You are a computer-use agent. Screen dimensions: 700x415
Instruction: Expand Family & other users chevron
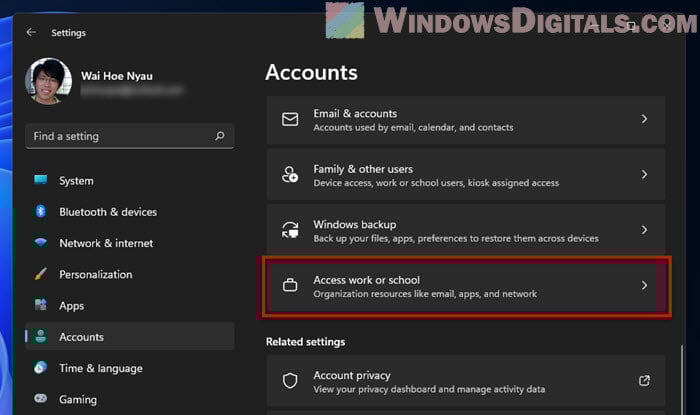tap(644, 174)
